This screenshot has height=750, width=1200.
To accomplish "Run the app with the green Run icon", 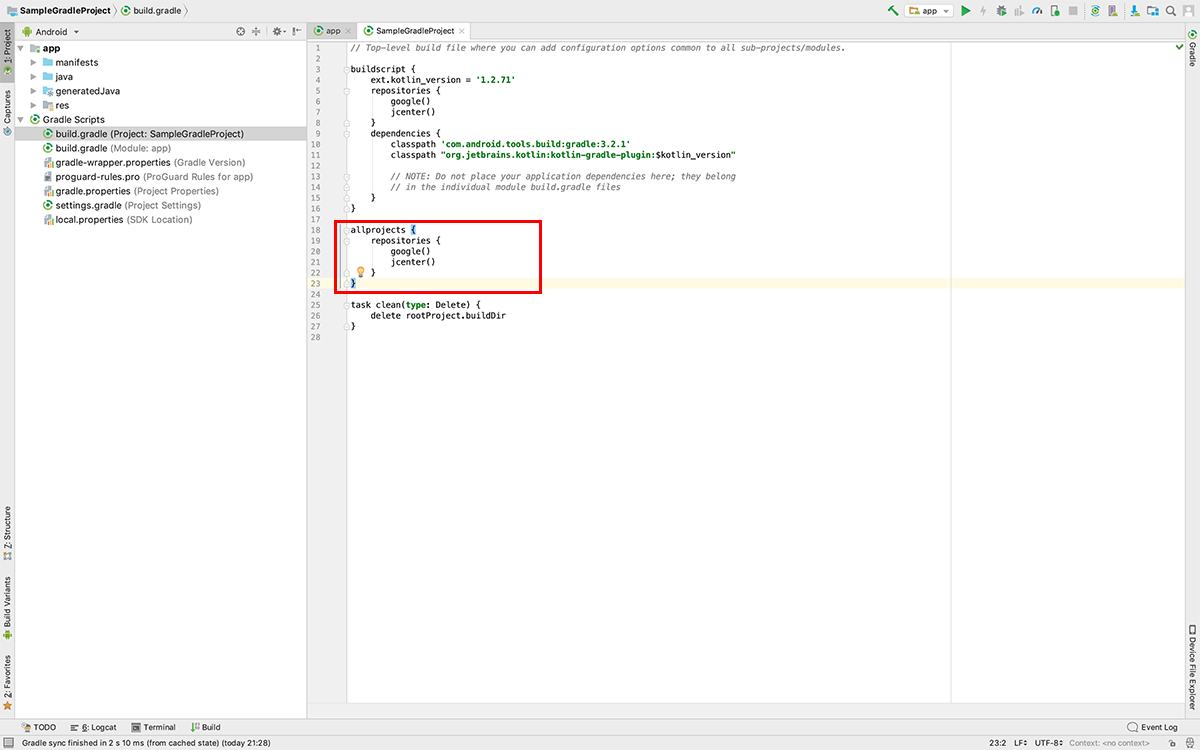I will coord(964,10).
